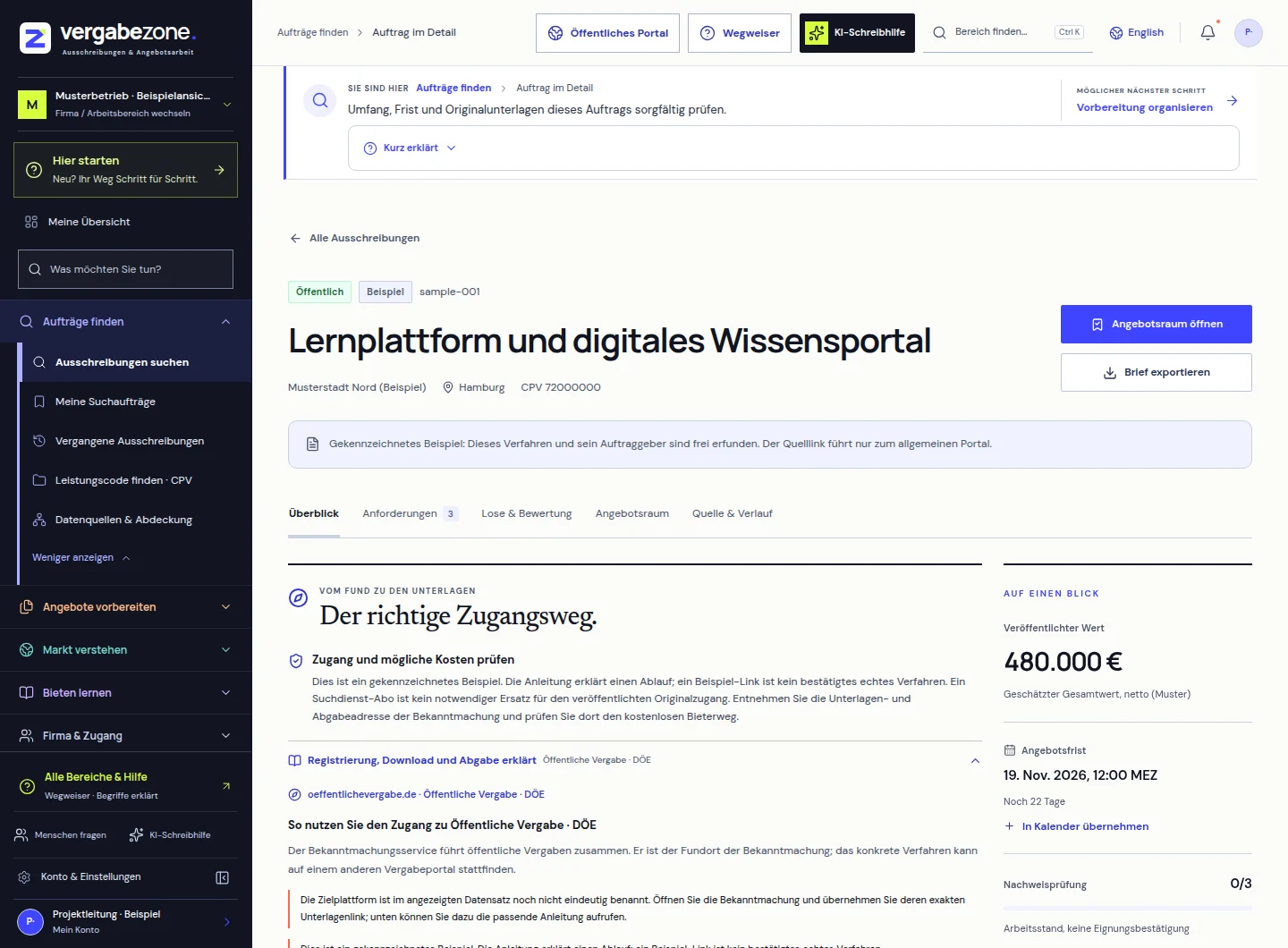Image resolution: width=1288 pixels, height=948 pixels.
Task: Expand the Kurz erklärt dropdown
Action: coord(411,148)
